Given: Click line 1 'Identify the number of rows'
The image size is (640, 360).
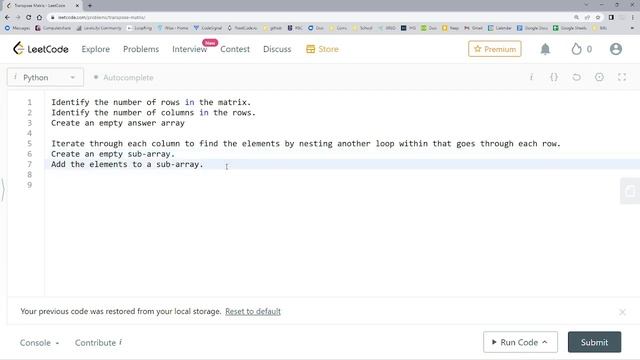Looking at the screenshot, I should (115, 102).
